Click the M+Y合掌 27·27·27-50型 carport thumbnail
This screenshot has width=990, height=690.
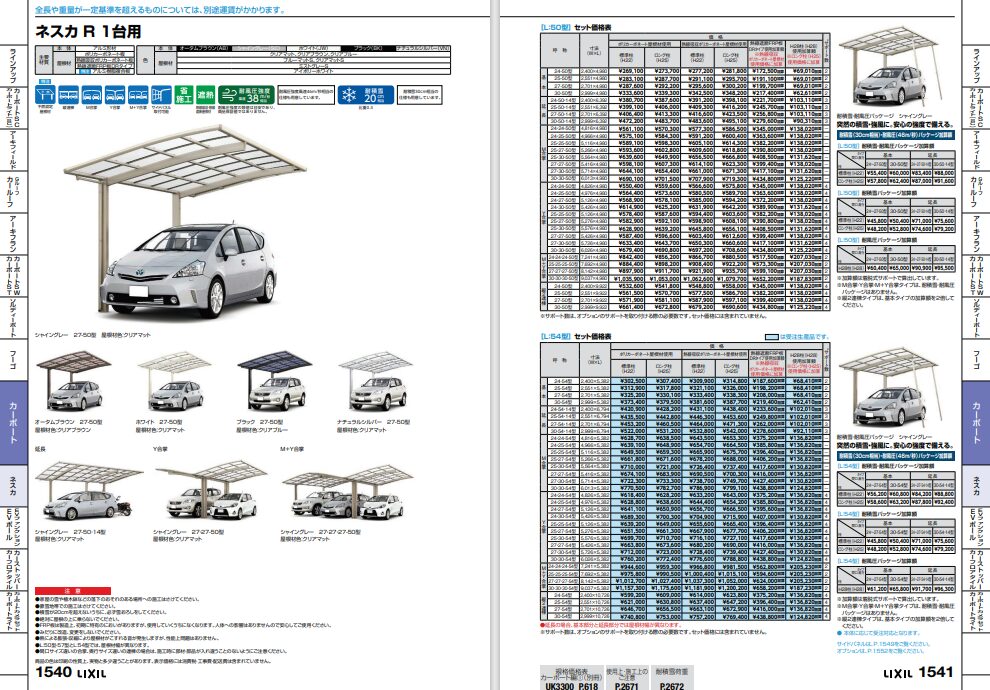click(347, 491)
